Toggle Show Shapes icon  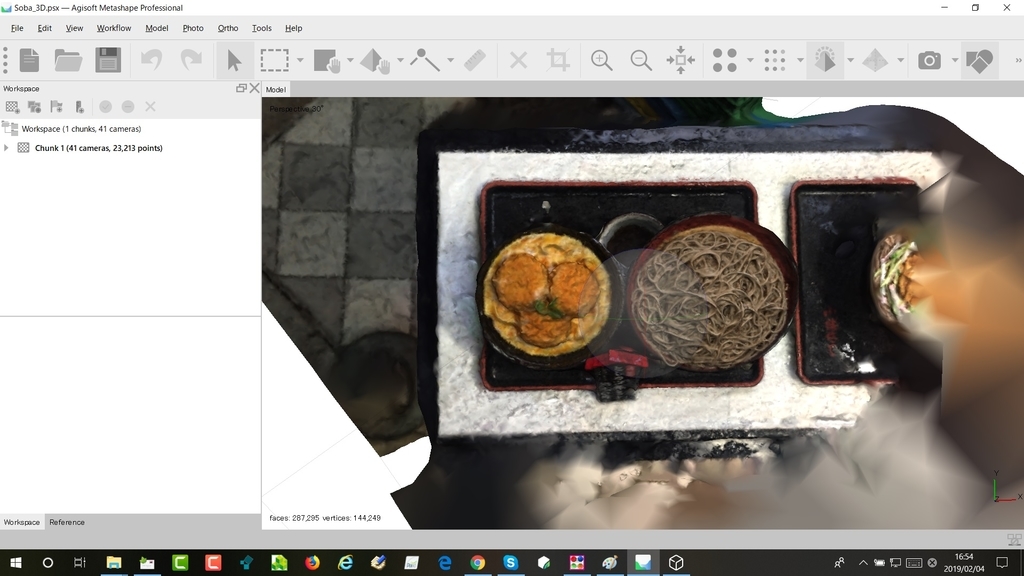[979, 60]
